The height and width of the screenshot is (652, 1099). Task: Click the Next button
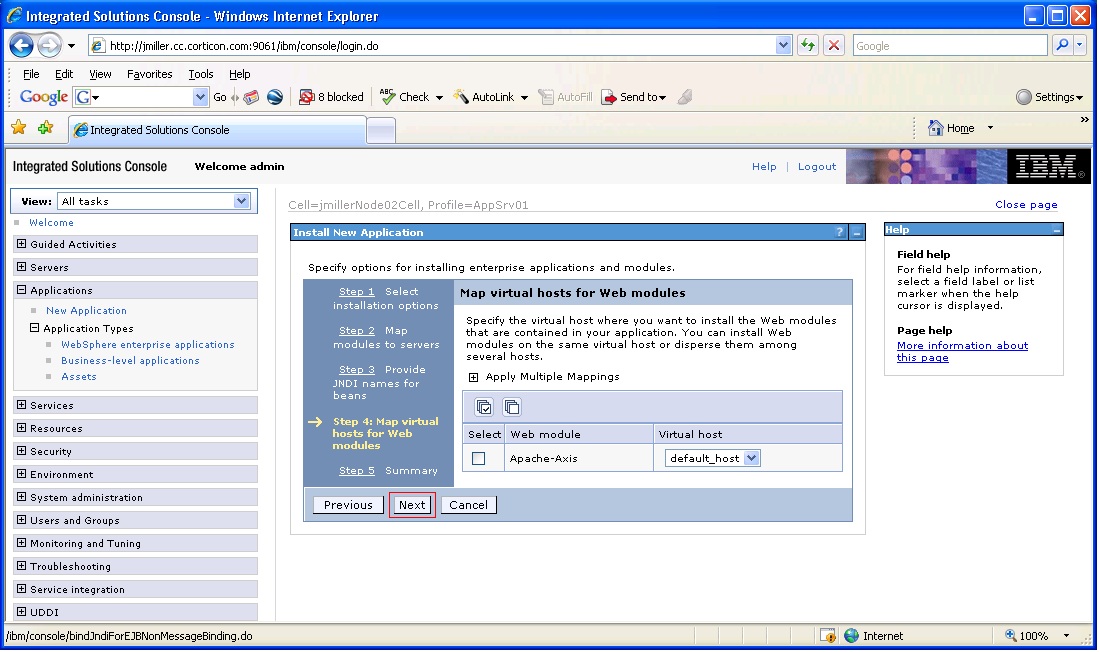(x=412, y=505)
